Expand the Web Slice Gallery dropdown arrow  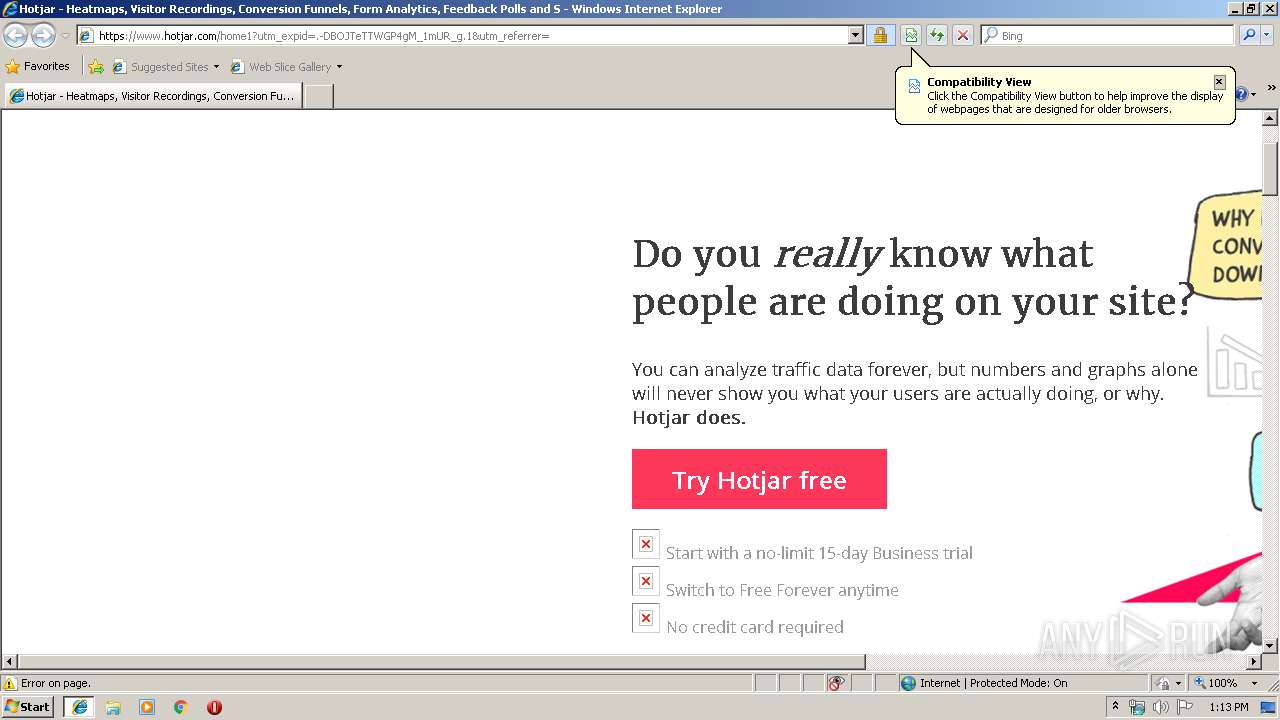(339, 67)
